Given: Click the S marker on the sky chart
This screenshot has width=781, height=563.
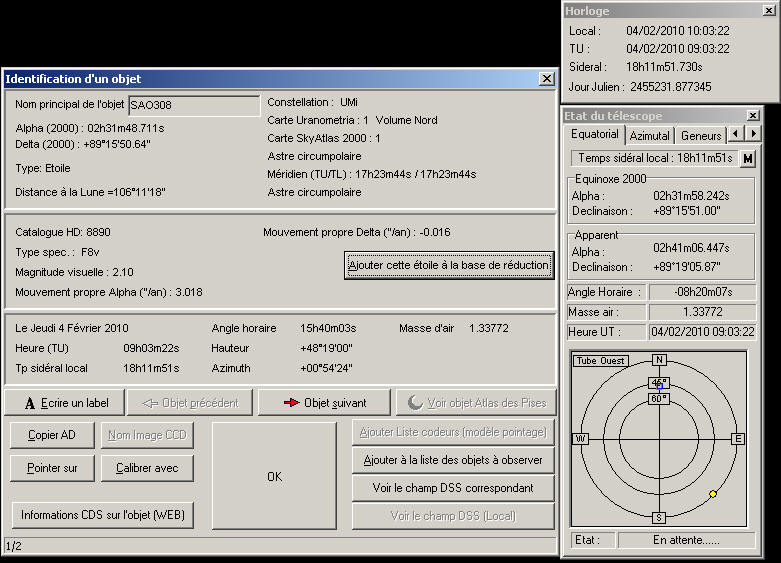Looking at the screenshot, I should pos(658,517).
